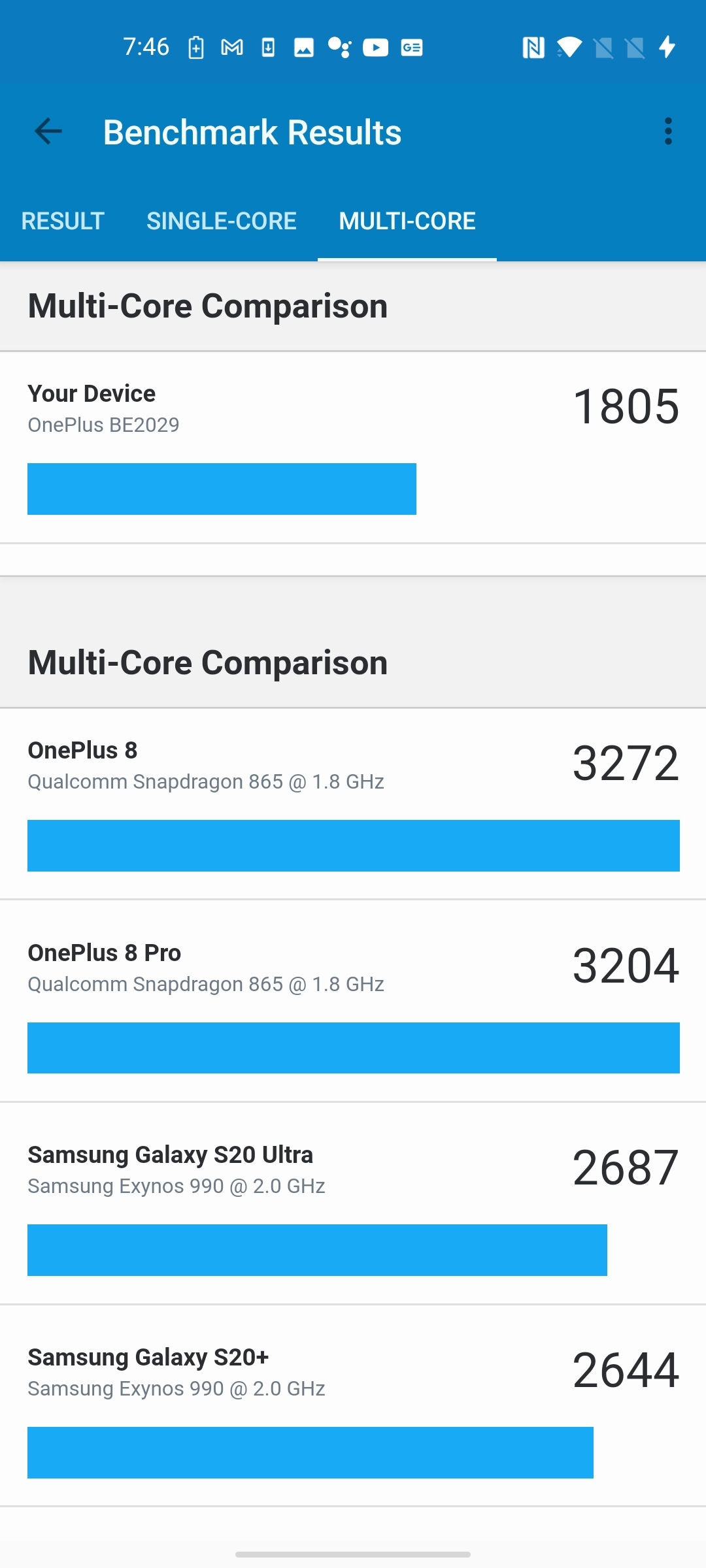Viewport: 706px width, 1568px height.
Task: Tap the NFC status icon
Action: (x=533, y=48)
